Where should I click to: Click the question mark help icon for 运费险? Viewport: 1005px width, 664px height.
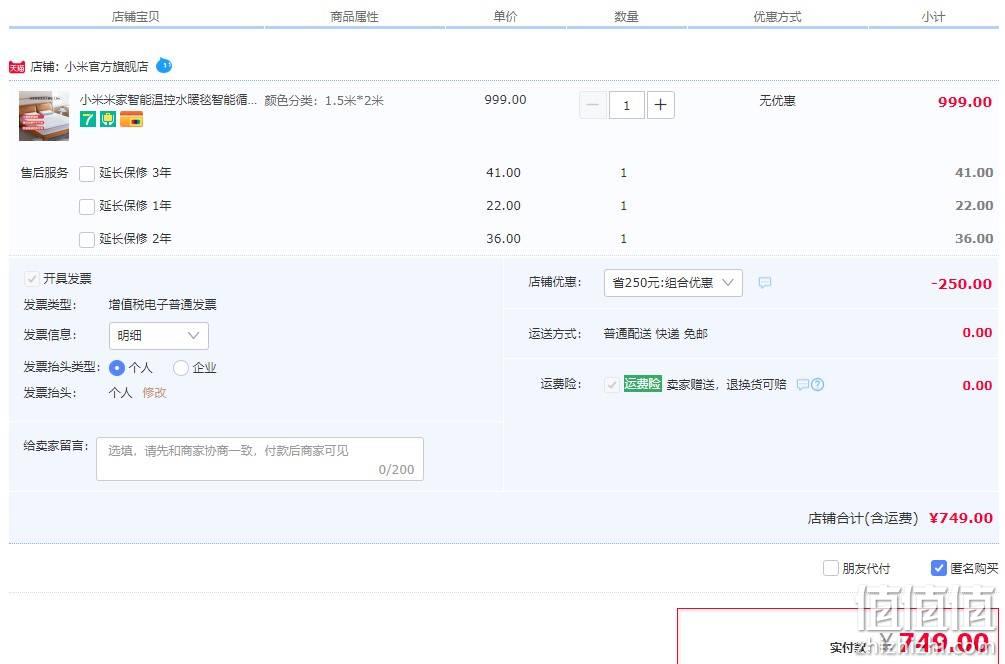click(817, 385)
